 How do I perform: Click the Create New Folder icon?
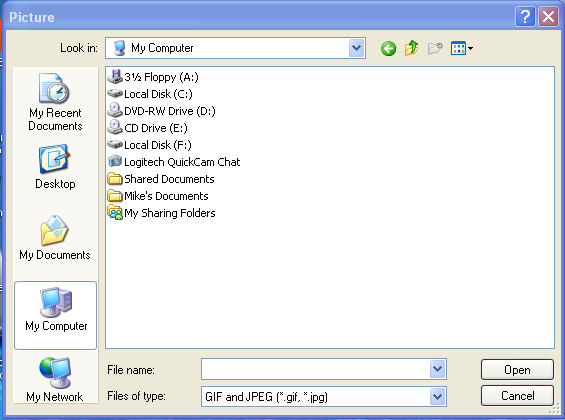click(x=435, y=48)
